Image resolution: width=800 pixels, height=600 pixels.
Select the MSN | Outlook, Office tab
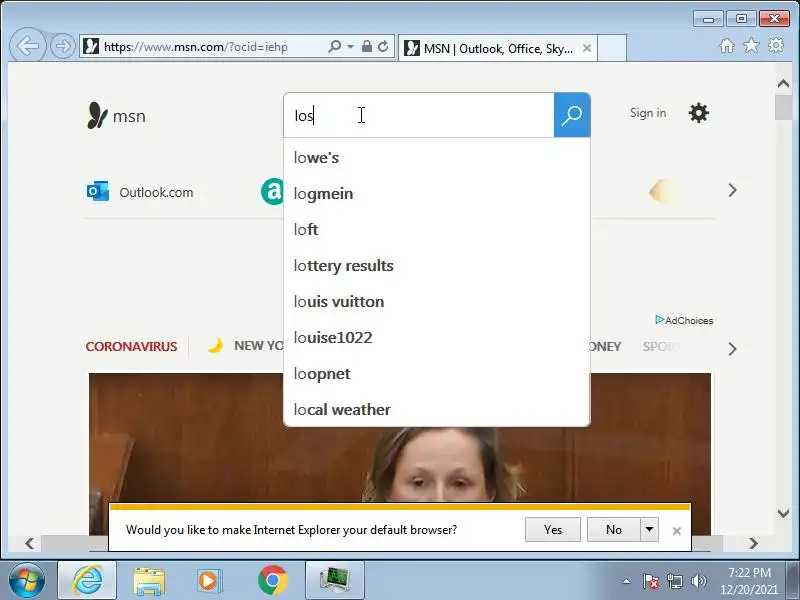(x=497, y=48)
